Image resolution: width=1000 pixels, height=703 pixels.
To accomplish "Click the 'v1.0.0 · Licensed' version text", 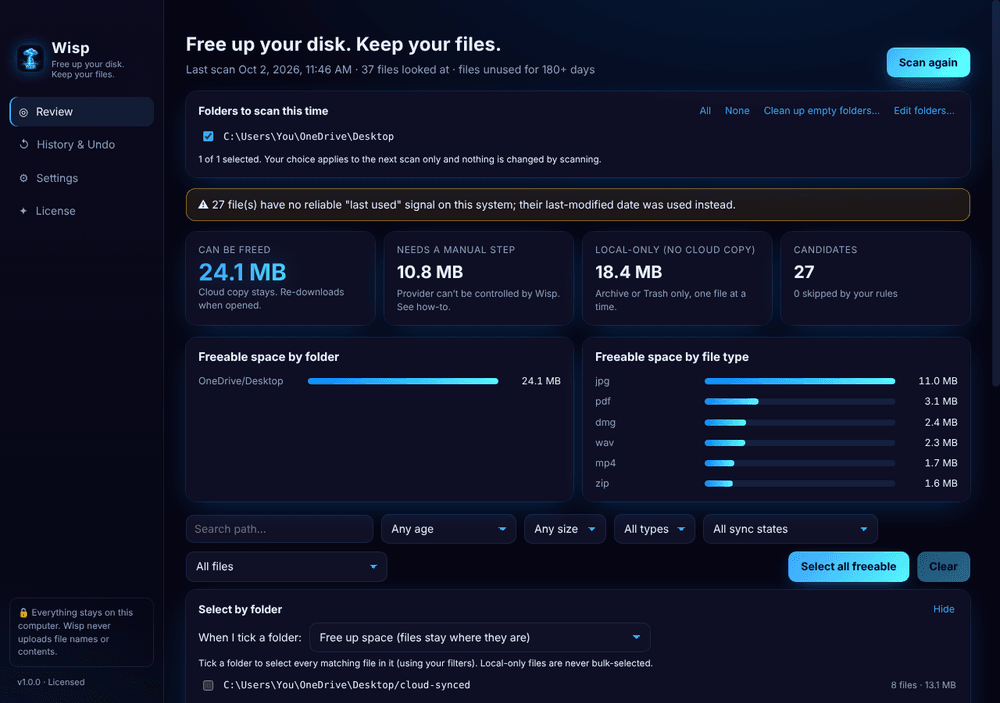I will [51, 682].
